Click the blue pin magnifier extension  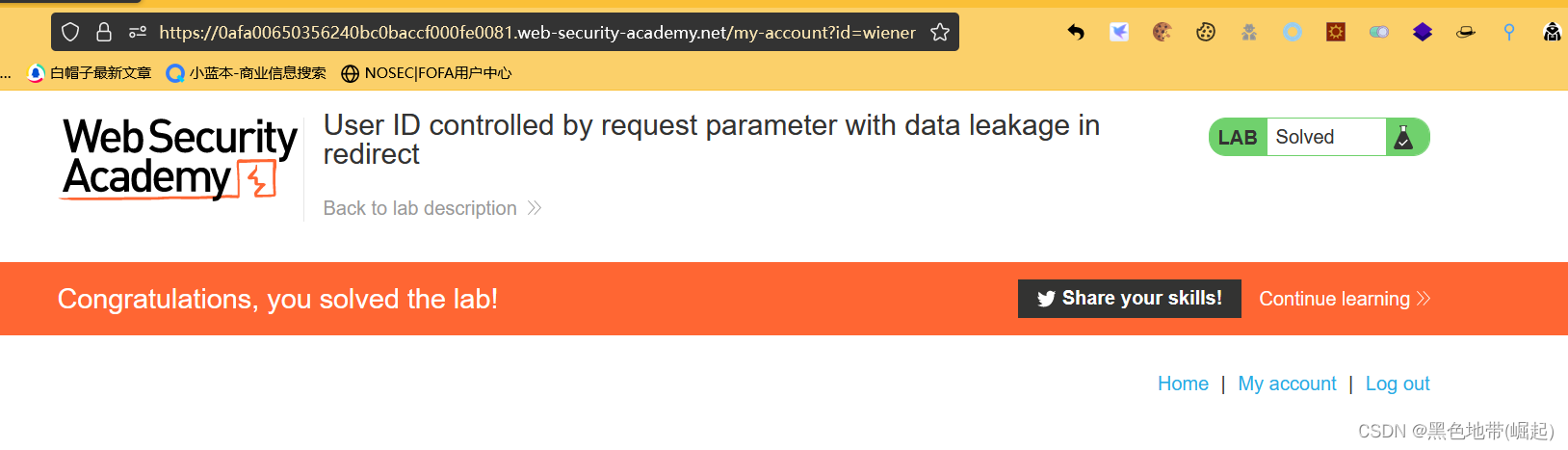coord(1509,33)
